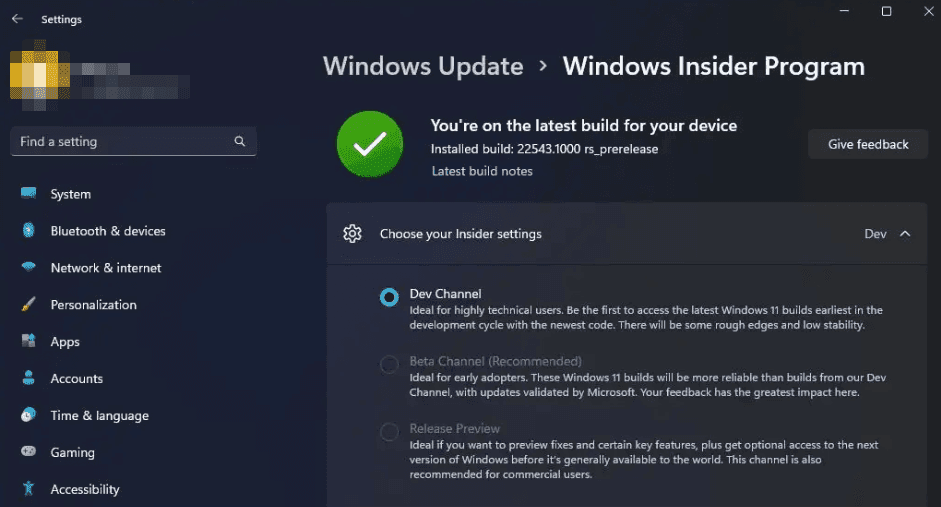This screenshot has height=507, width=941.
Task: Select the Dev Channel radio button
Action: point(389,297)
